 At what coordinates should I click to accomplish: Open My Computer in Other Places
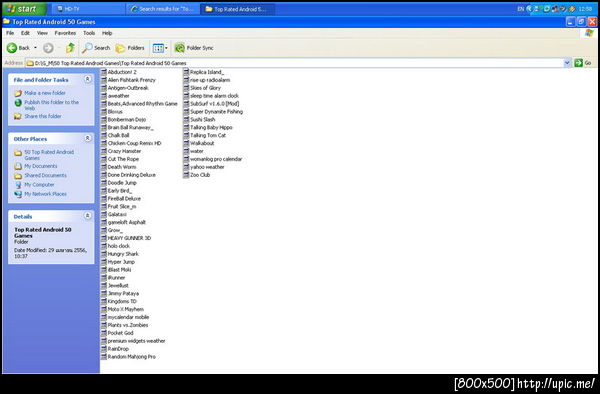39,185
